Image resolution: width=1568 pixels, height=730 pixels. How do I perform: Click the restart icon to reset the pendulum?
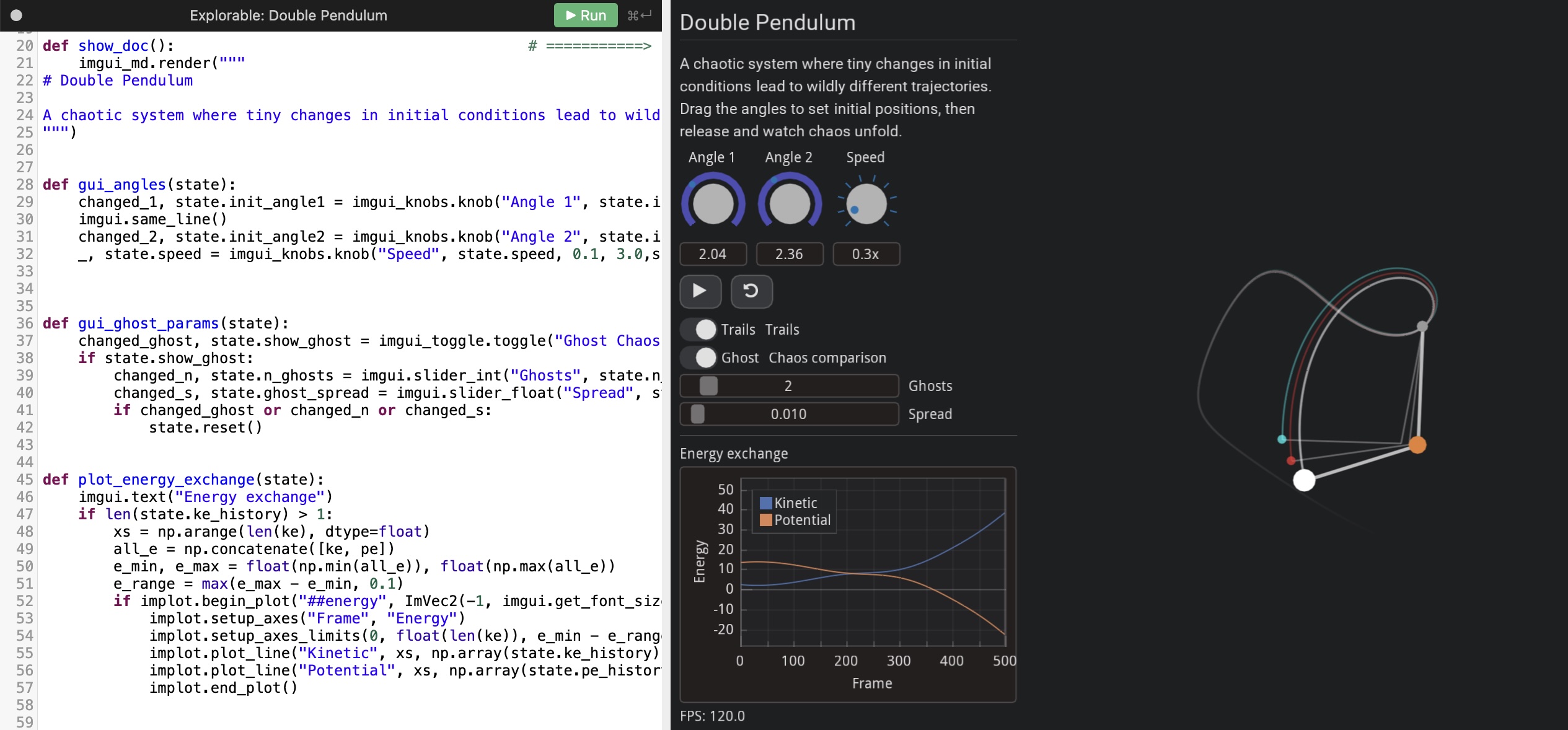pos(752,291)
